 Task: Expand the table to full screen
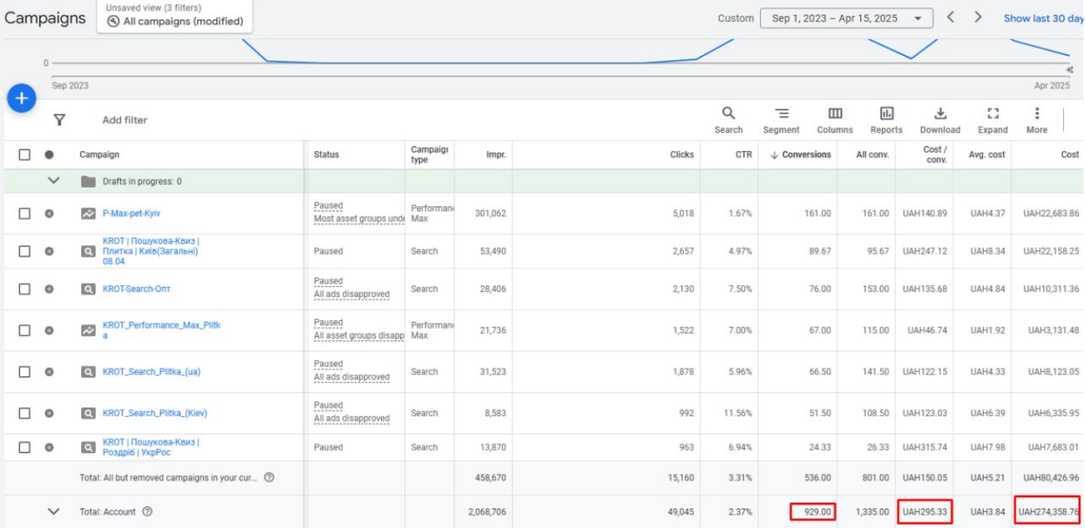pyautogui.click(x=992, y=119)
